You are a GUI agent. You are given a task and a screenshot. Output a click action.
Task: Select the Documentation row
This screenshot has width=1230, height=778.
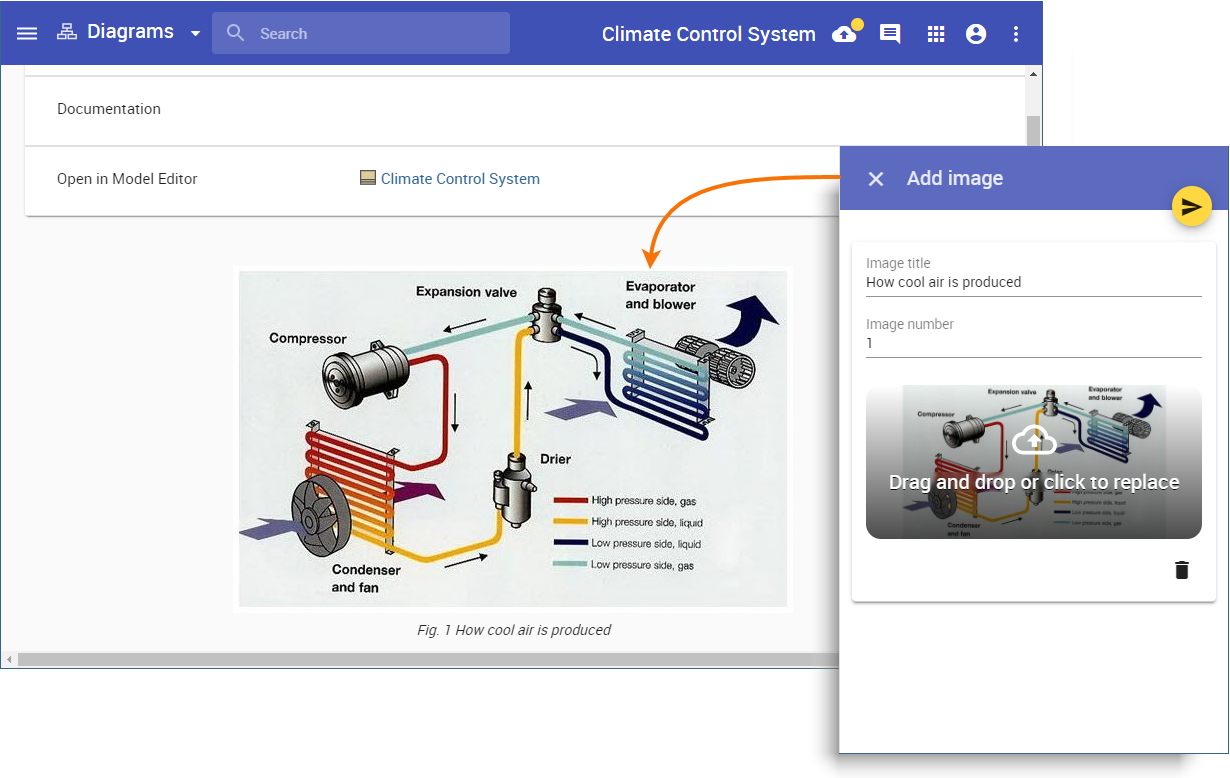pos(109,109)
